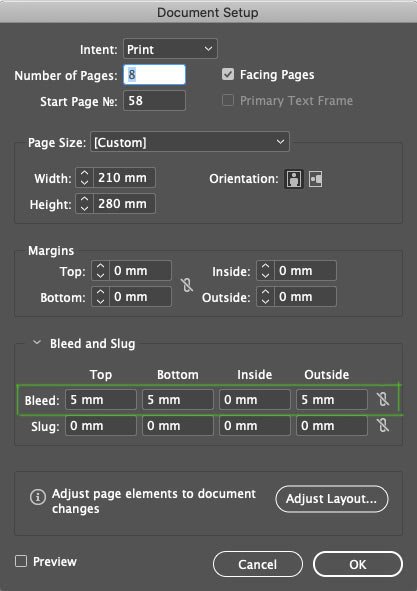Click the info icon beside Adjust page elements
Image resolution: width=417 pixels, height=591 pixels.
(38, 497)
